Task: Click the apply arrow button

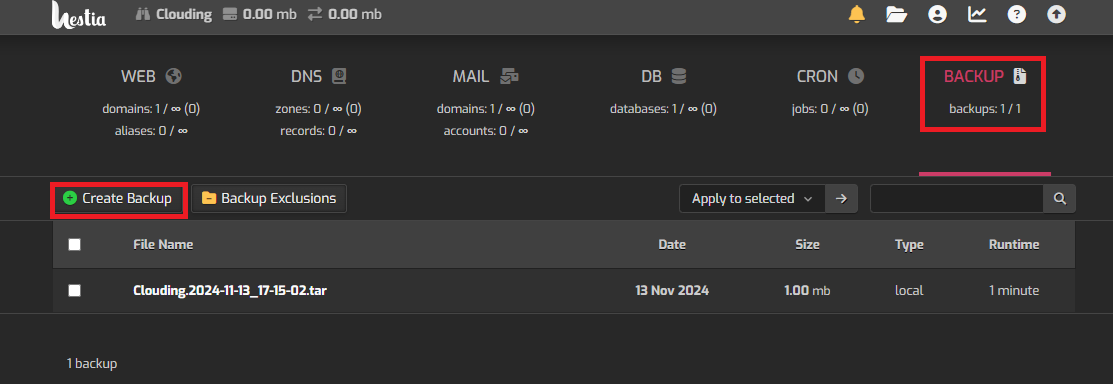Action: point(842,199)
